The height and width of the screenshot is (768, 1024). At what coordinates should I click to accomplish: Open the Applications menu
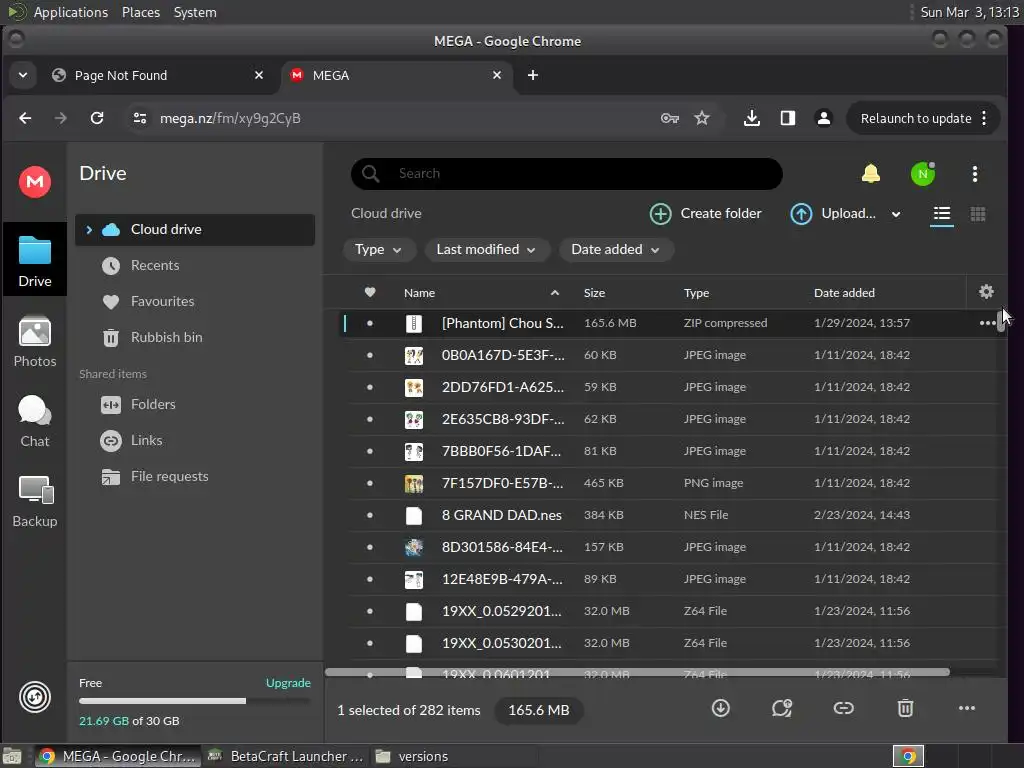click(71, 12)
